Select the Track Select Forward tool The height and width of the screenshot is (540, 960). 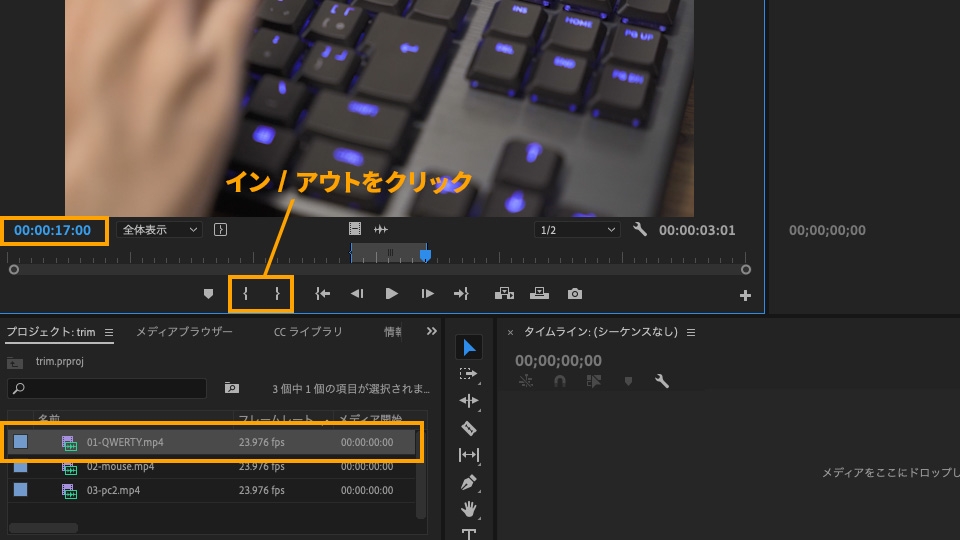[x=468, y=373]
